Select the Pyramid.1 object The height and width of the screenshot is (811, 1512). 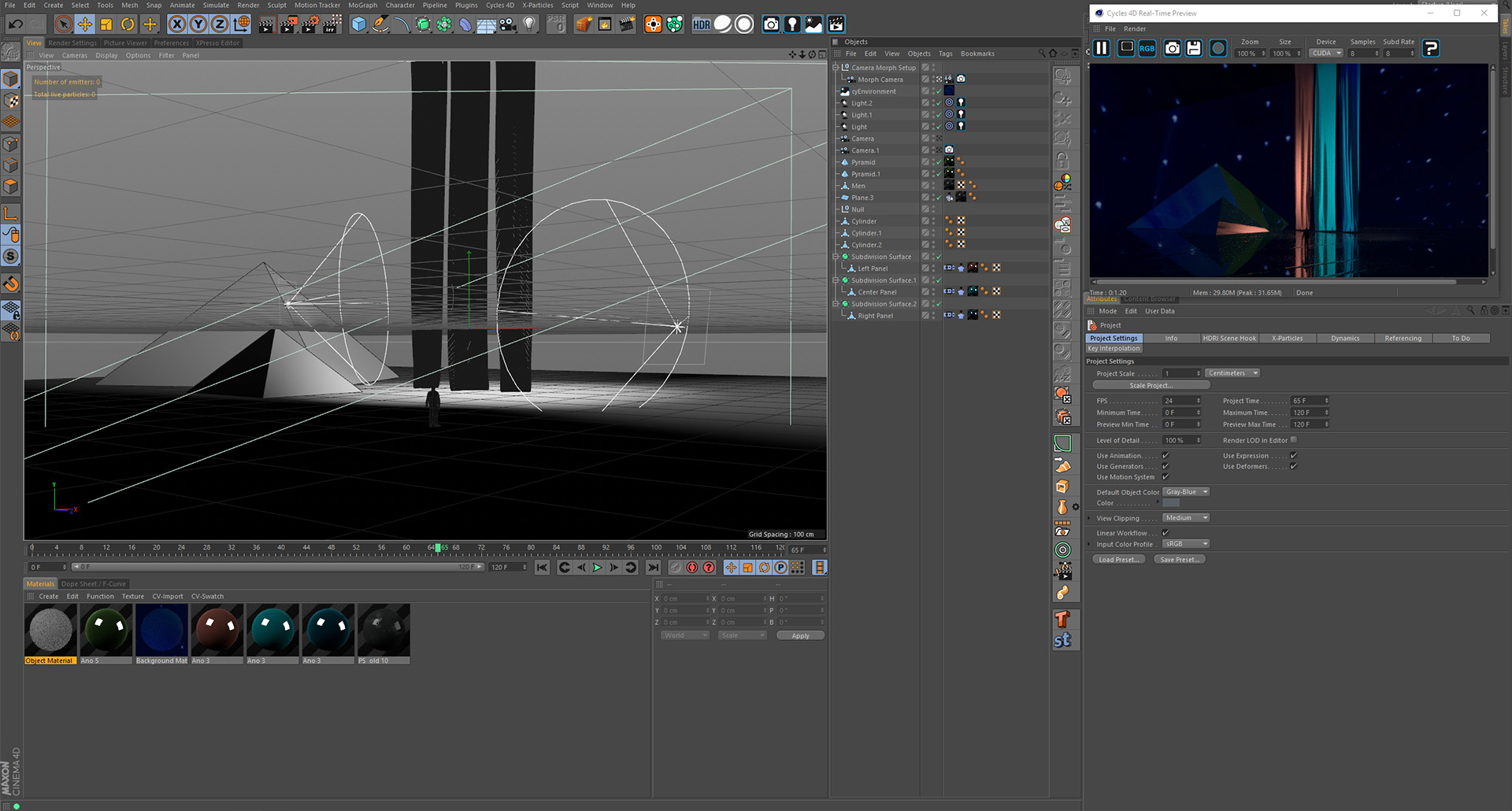pos(865,174)
